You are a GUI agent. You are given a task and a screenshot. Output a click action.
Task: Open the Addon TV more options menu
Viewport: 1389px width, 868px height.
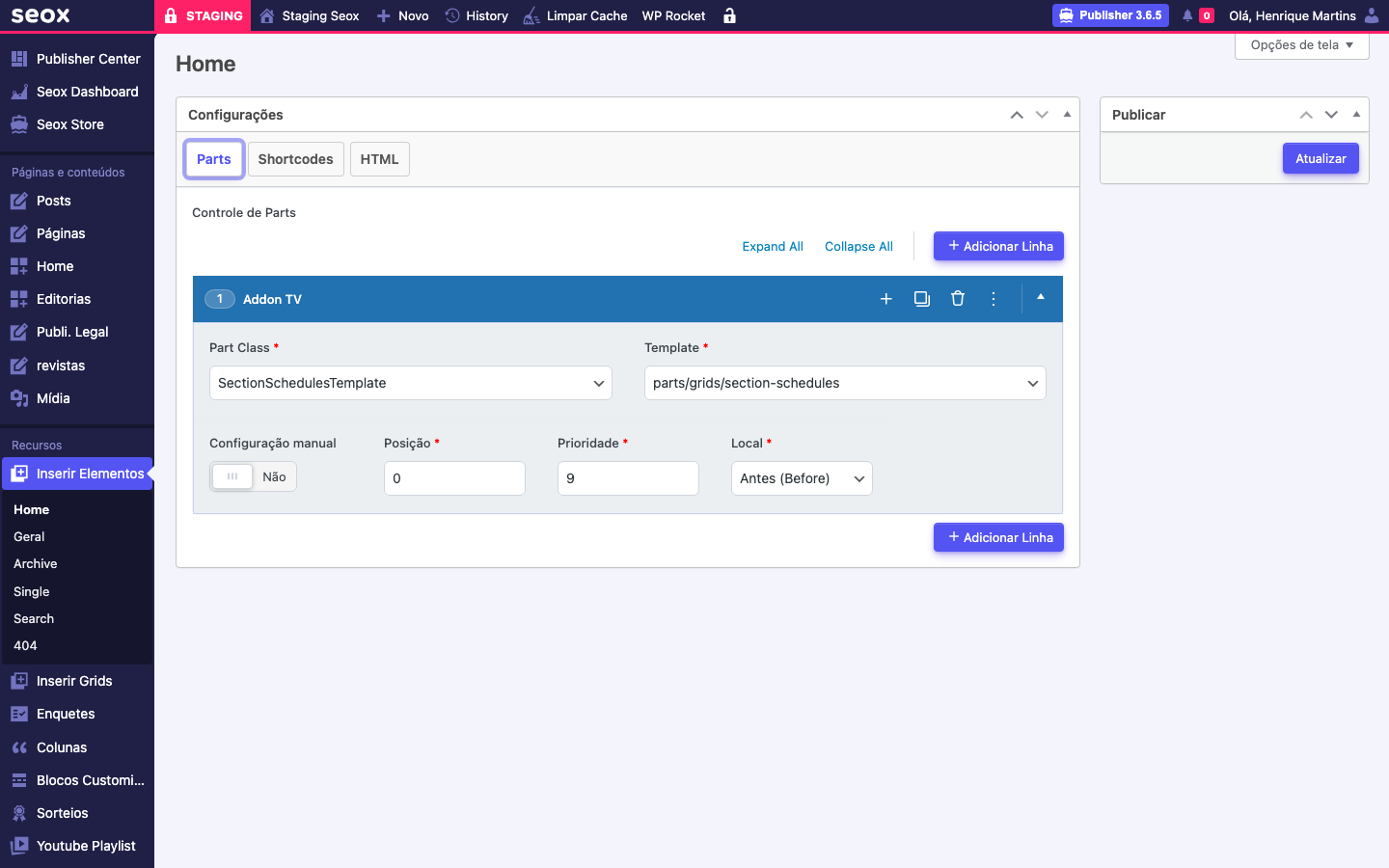coord(994,299)
